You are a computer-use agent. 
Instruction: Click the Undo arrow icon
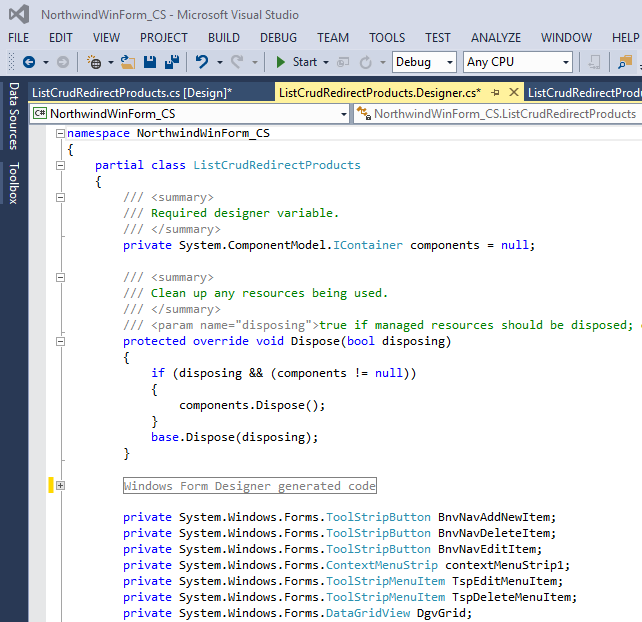click(201, 62)
